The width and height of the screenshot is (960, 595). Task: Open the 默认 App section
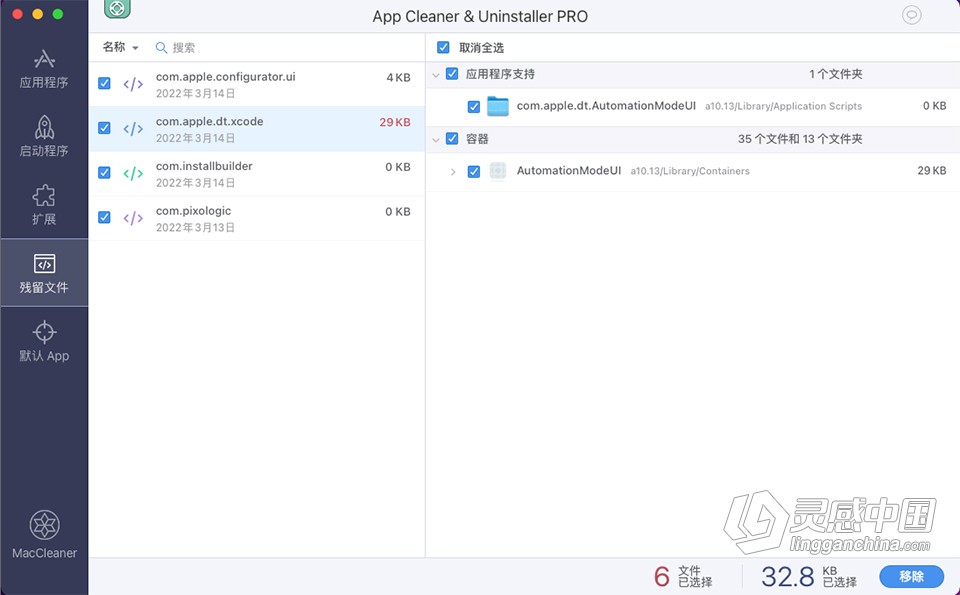43,344
